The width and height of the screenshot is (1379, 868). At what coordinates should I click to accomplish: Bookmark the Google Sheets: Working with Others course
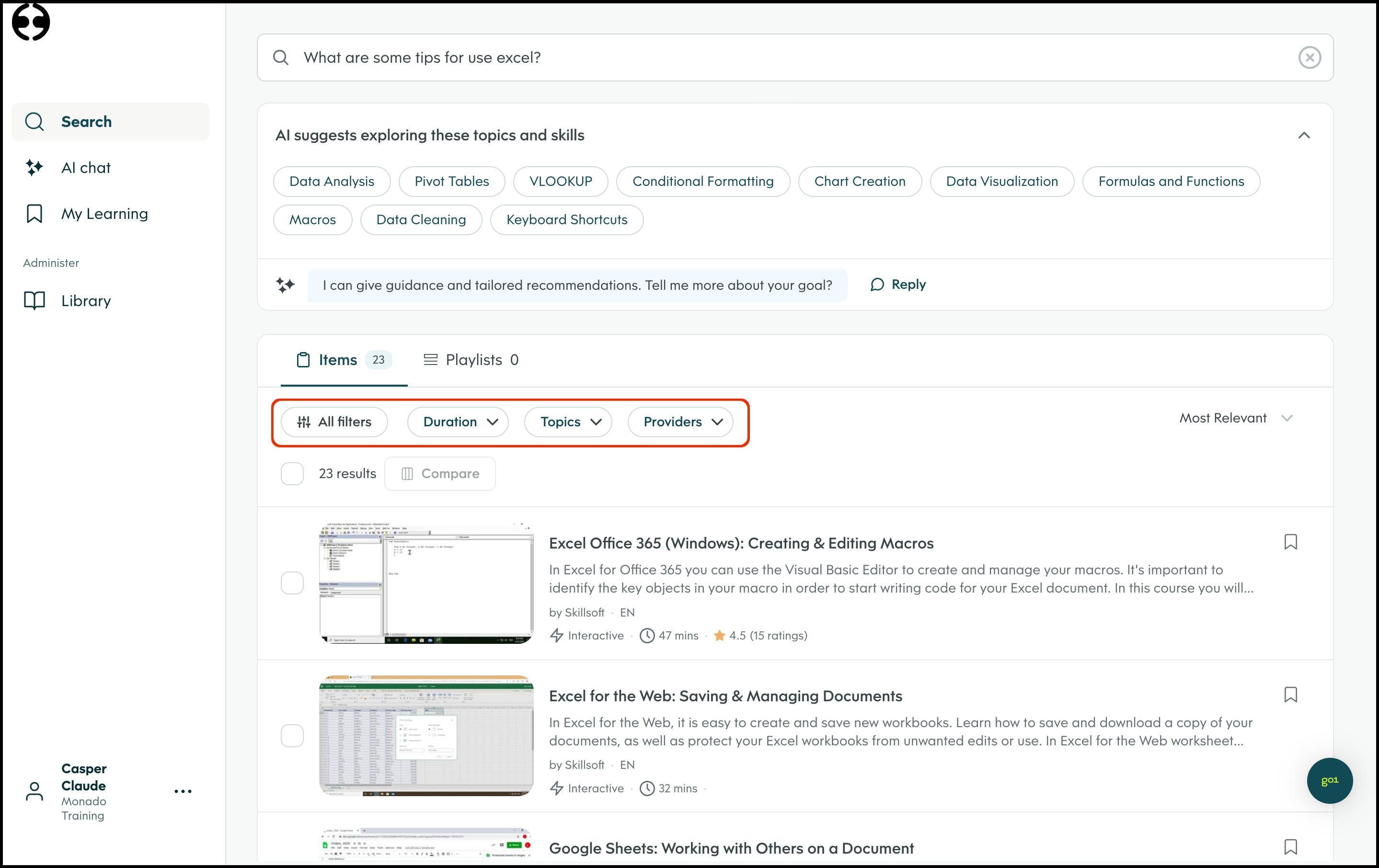click(1290, 847)
